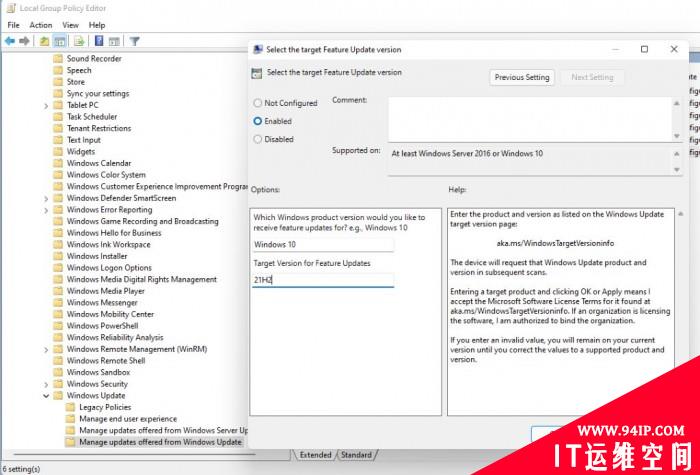Click the Windows Sandbox folder icon
The image size is (700, 475).
click(x=58, y=372)
